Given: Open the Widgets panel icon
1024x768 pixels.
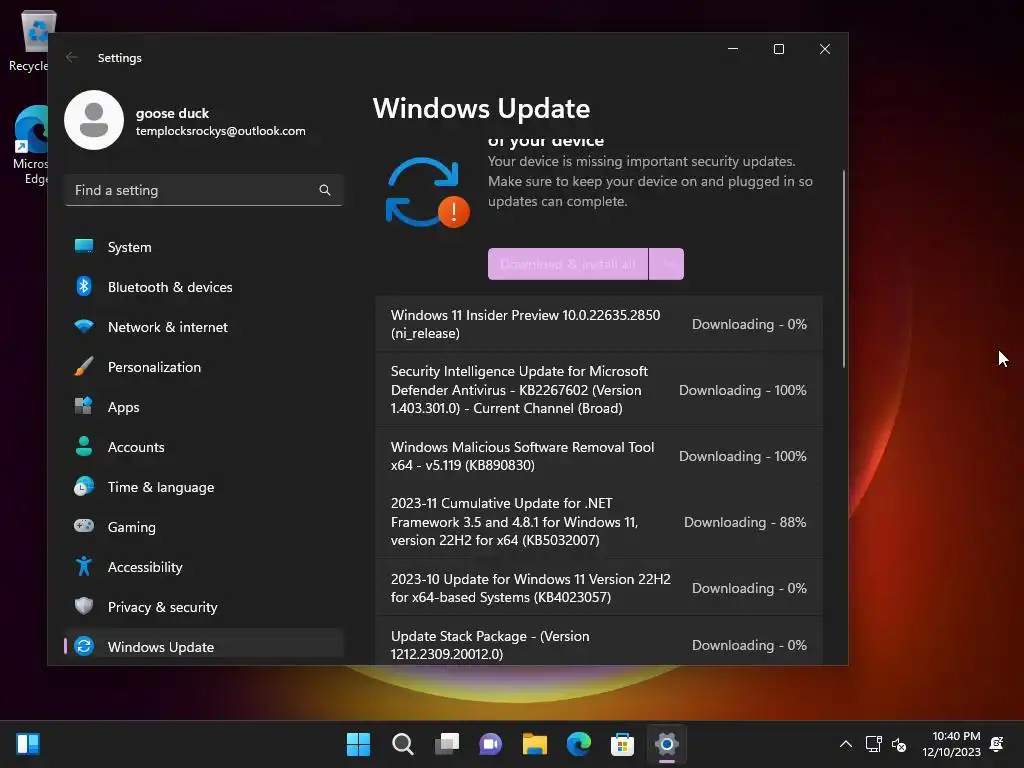Looking at the screenshot, I should coord(28,744).
